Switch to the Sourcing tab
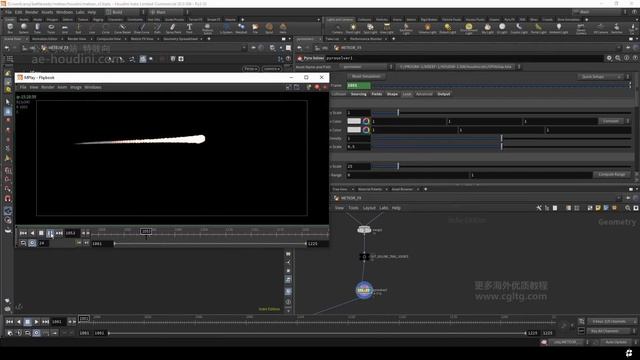640x360 pixels. pyautogui.click(x=358, y=94)
